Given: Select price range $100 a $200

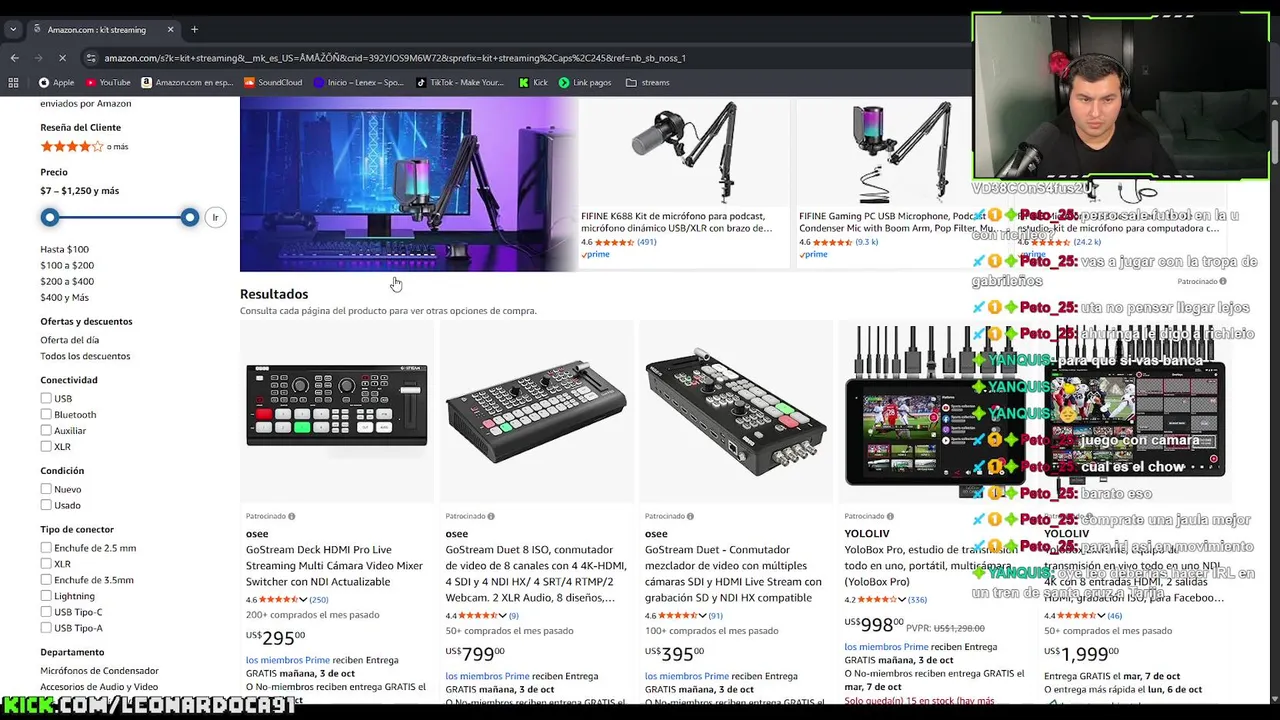Looking at the screenshot, I should pos(67,265).
